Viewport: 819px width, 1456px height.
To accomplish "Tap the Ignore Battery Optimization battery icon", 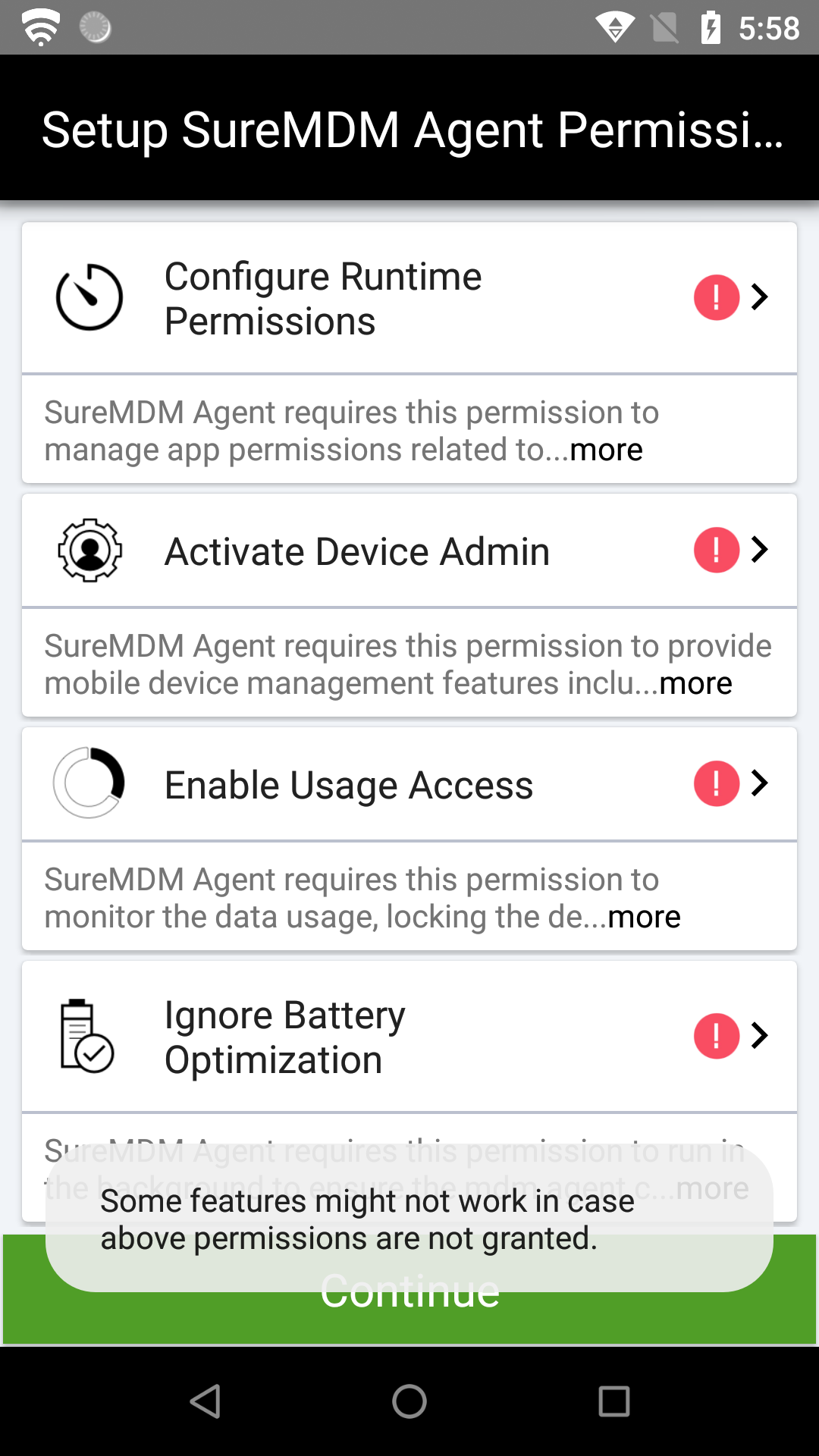I will tap(86, 1036).
